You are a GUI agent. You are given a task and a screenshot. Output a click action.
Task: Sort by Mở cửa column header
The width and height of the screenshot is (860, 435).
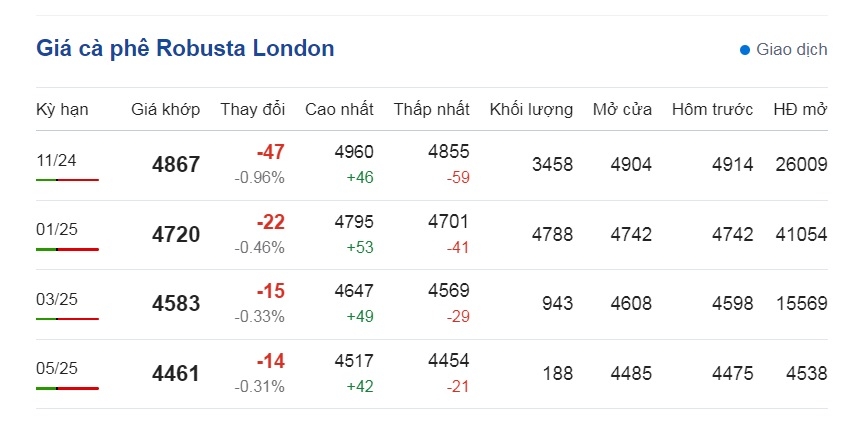[623, 109]
